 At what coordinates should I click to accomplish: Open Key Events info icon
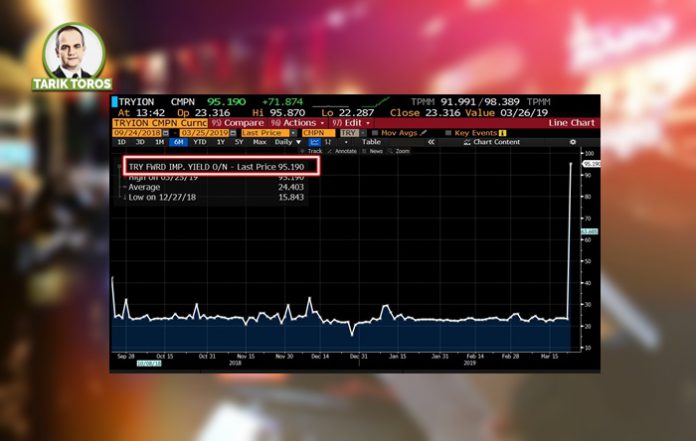coord(502,133)
